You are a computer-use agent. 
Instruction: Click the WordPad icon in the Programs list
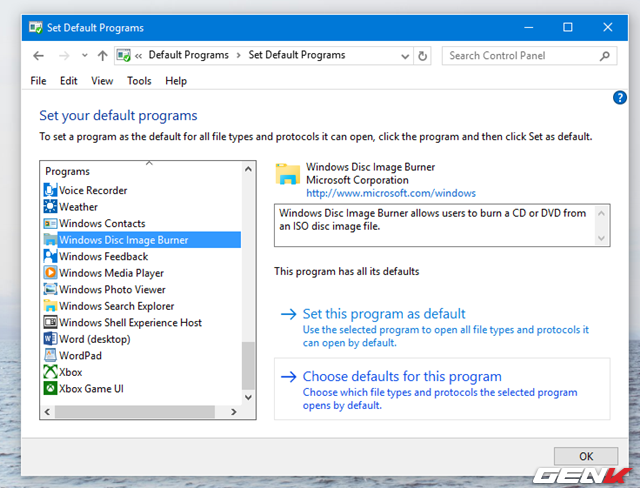click(x=50, y=355)
